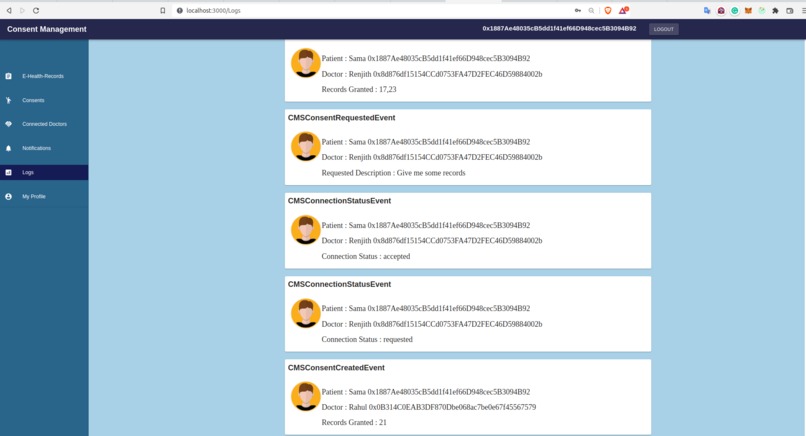Open the E-Health-Records menu item
The height and width of the screenshot is (436, 806).
coord(44,76)
